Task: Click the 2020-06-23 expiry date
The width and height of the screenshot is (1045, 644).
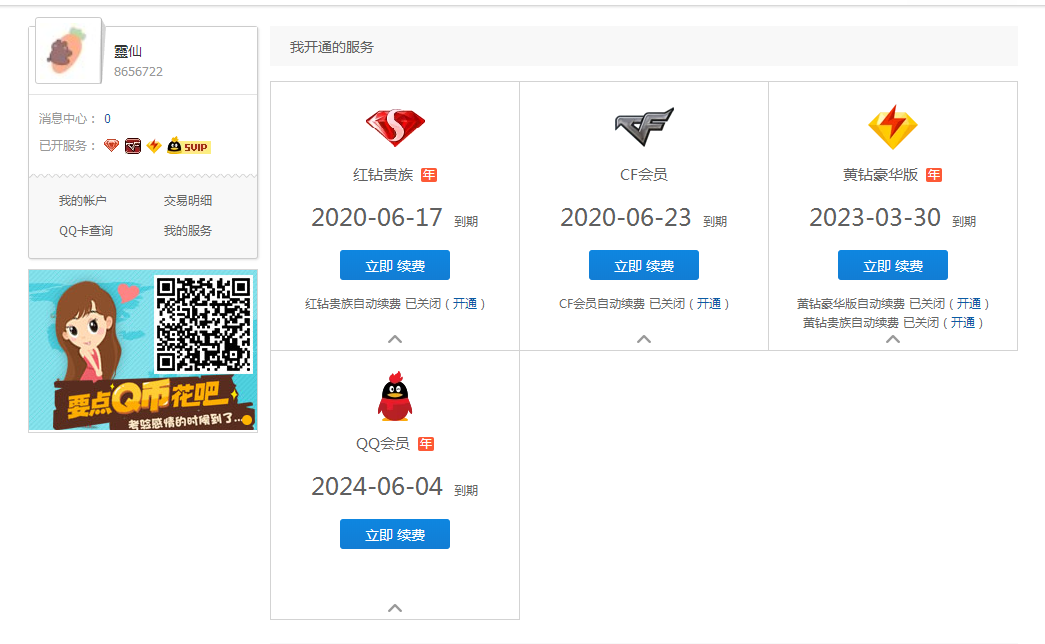Action: coord(626,218)
